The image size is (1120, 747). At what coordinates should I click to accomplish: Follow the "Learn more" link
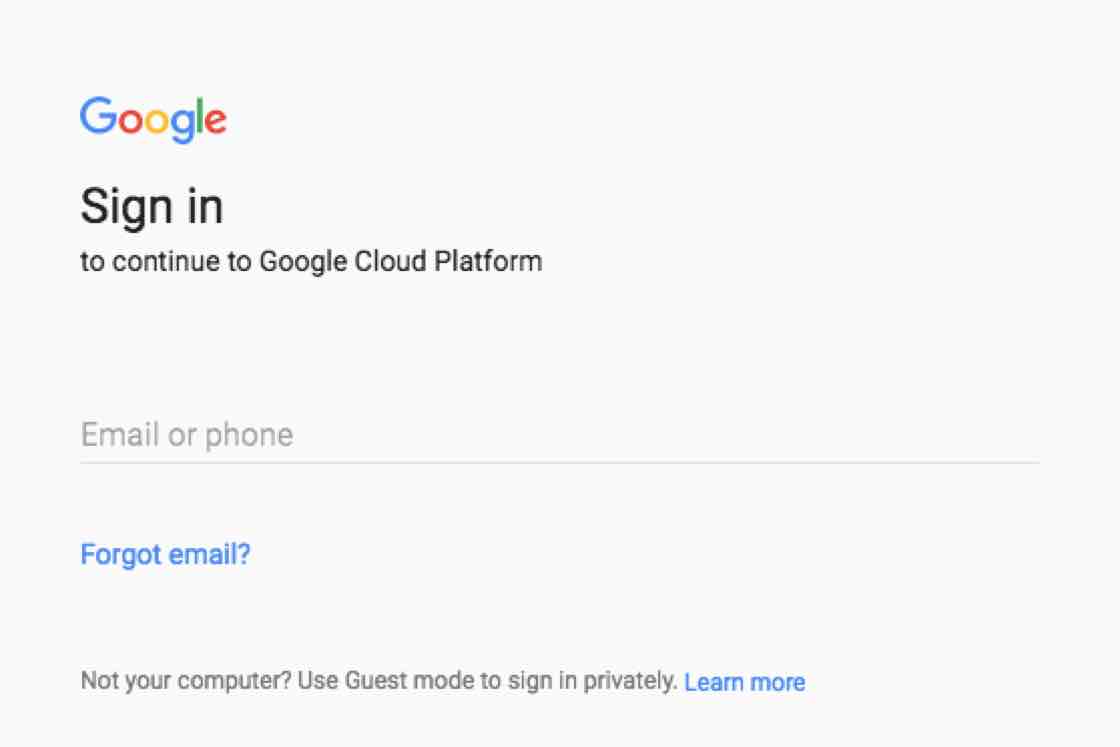745,682
